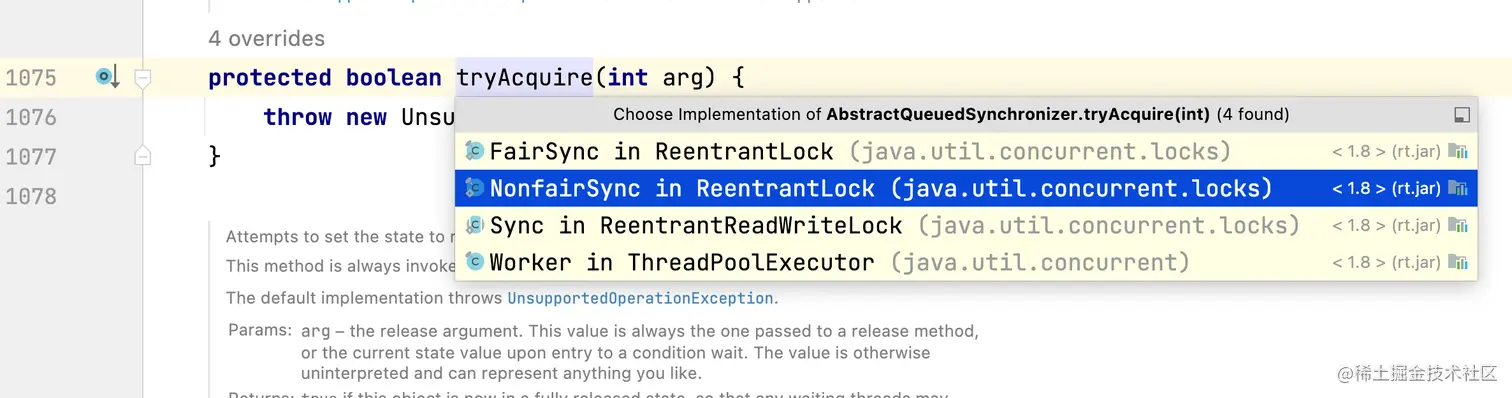Screen dimensions: 1512x398
Task: Click line number 1078 in the gutter
Action: coord(31,196)
